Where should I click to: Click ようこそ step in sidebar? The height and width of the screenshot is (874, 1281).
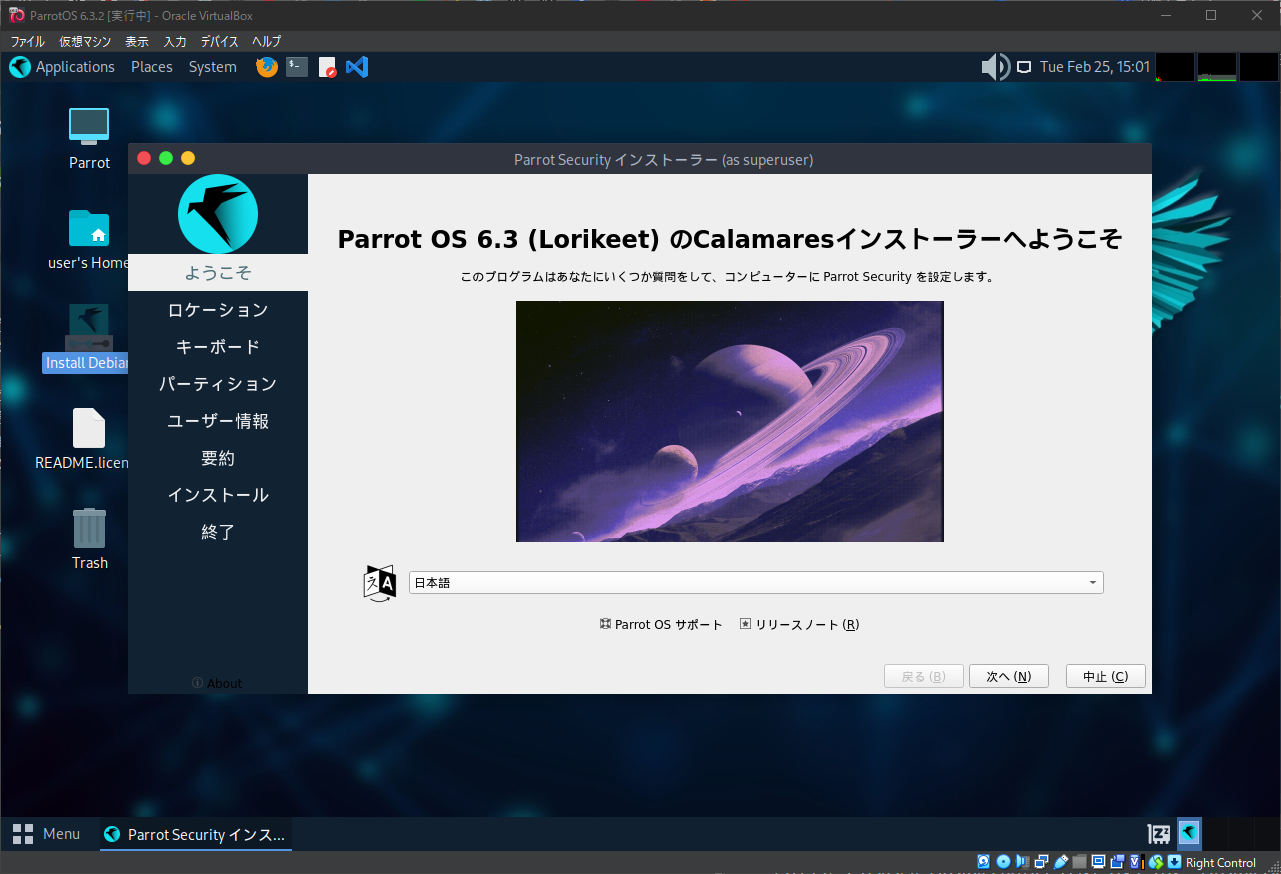click(218, 272)
